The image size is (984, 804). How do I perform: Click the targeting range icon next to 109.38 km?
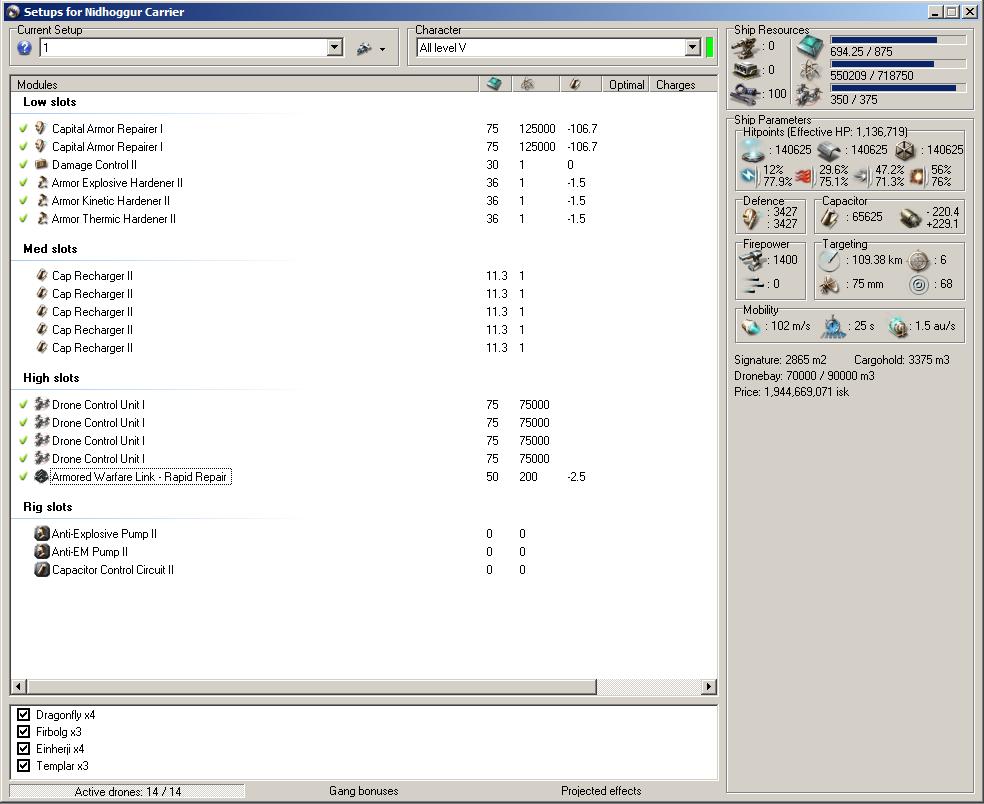[830, 260]
